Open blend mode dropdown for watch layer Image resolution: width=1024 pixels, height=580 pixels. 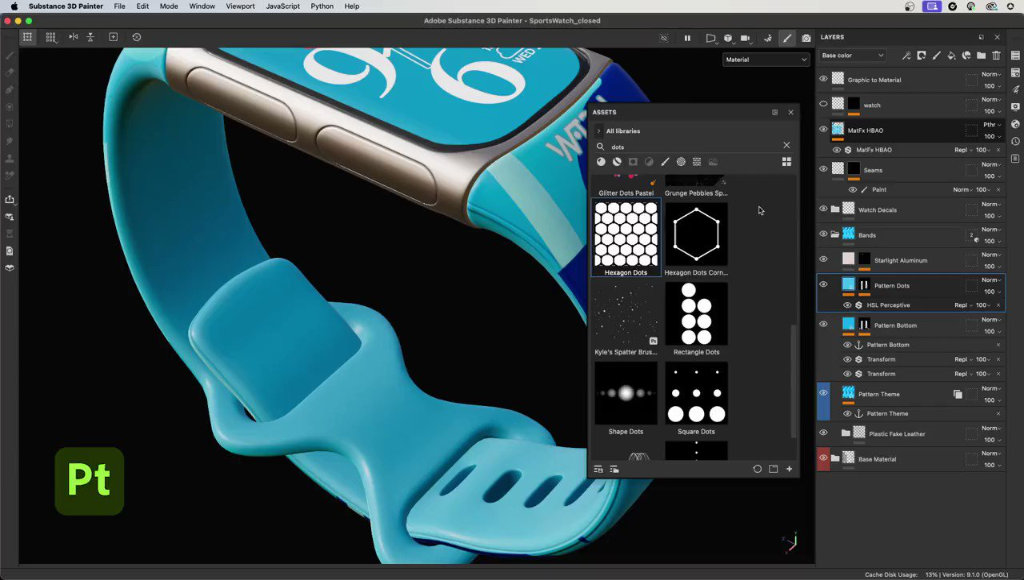[991, 99]
